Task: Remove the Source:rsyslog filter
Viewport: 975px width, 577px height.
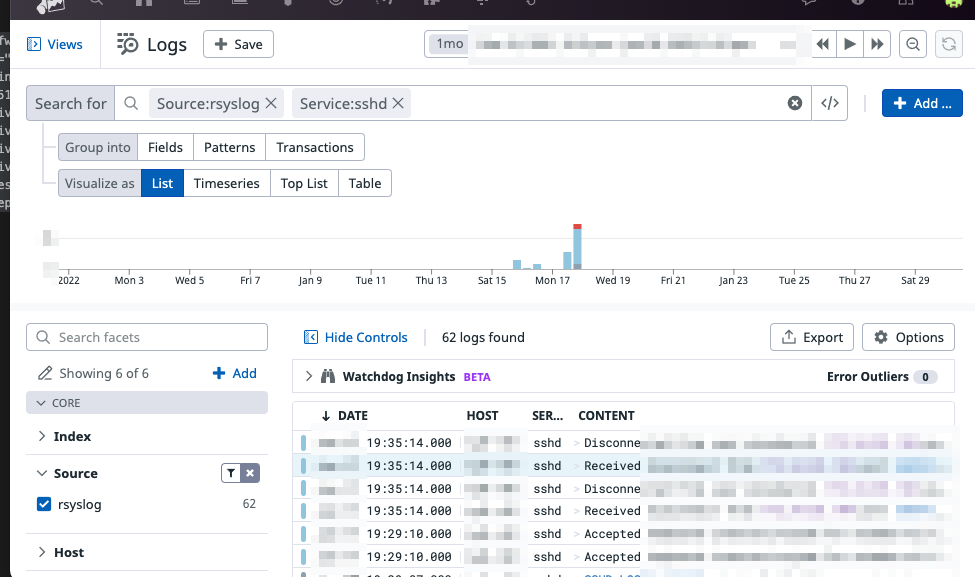Action: coord(271,103)
